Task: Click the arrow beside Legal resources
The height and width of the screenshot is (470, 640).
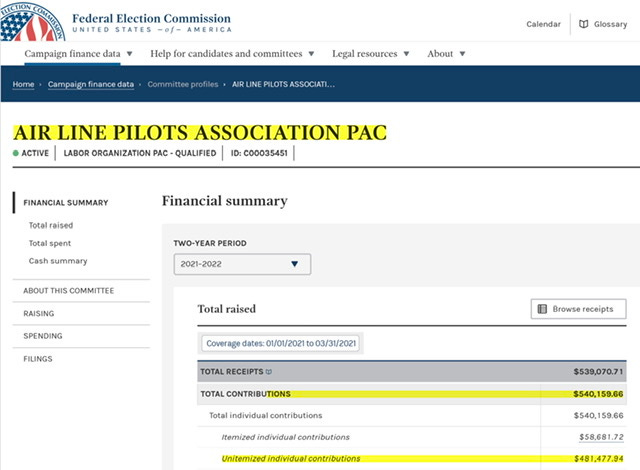Action: click(406, 53)
